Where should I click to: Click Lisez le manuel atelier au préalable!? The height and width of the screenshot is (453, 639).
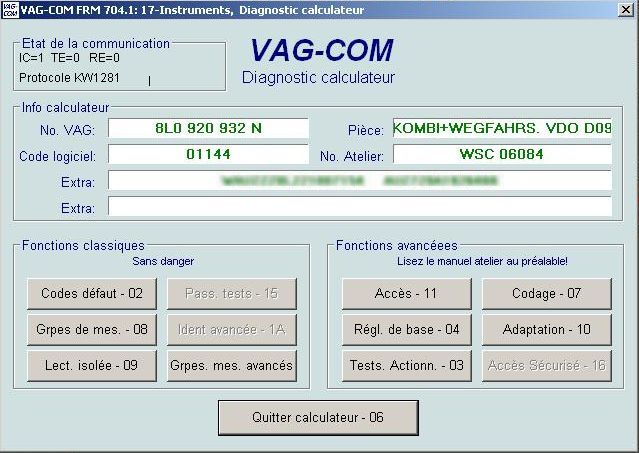pos(482,261)
